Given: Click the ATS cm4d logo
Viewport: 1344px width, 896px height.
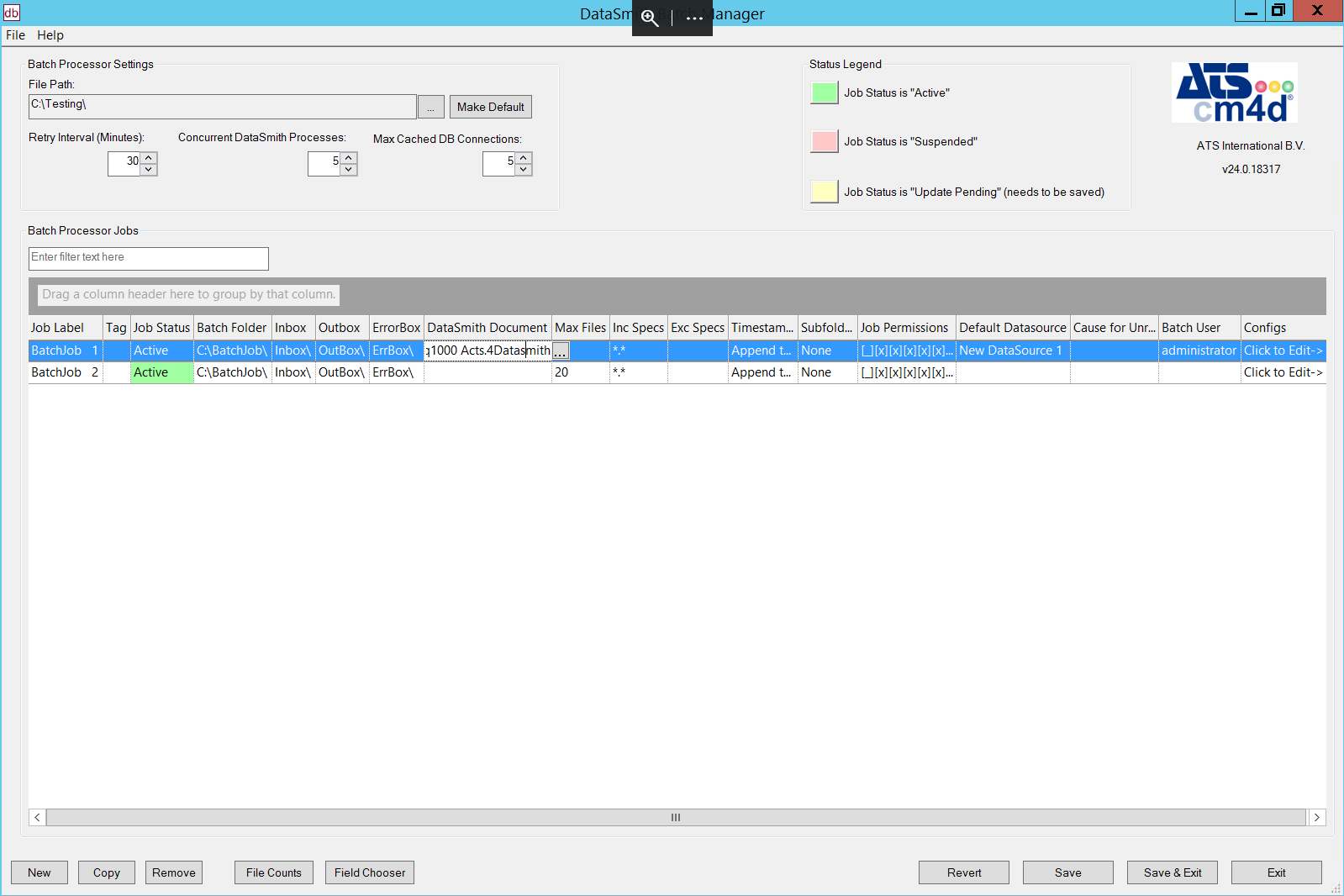Looking at the screenshot, I should (1235, 92).
